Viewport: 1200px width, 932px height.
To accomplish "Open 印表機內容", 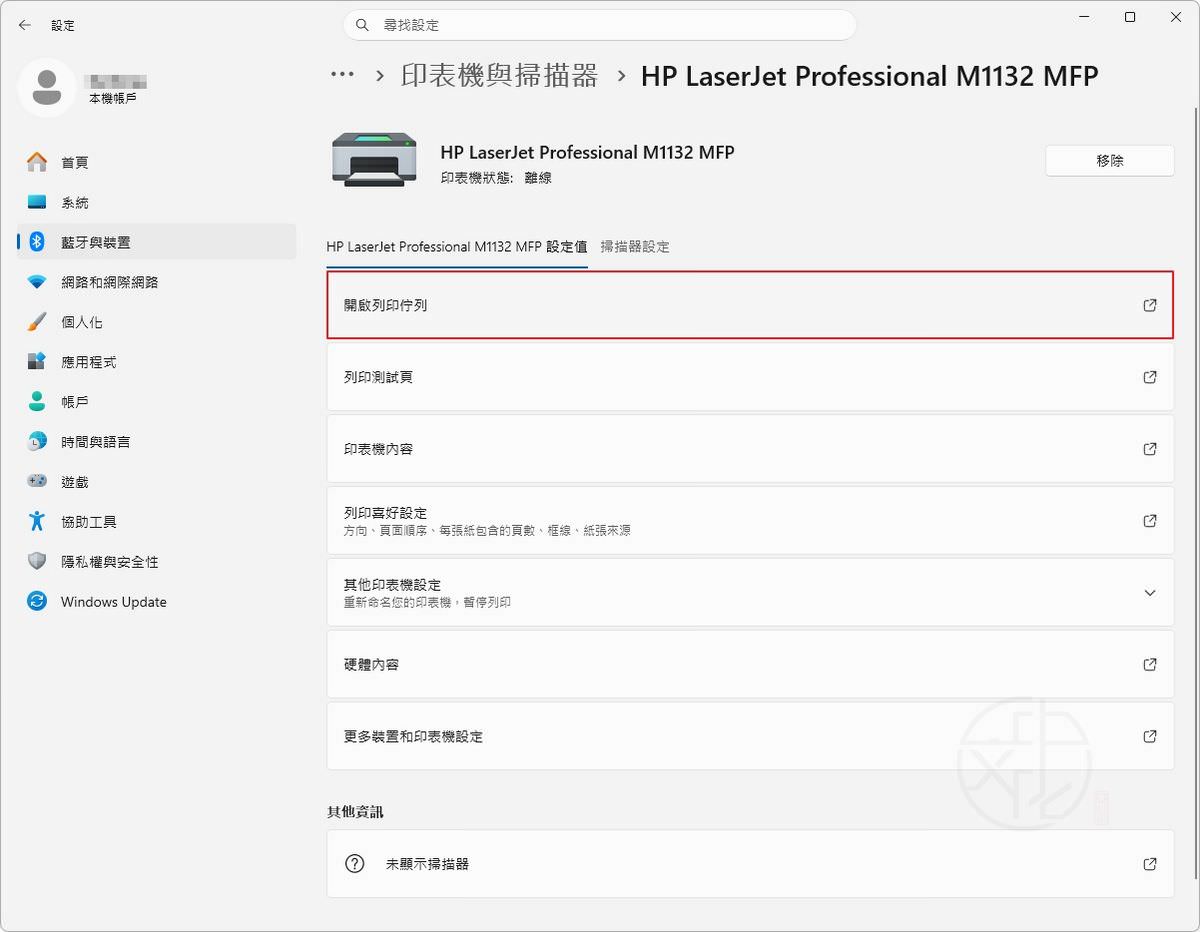I will [750, 449].
